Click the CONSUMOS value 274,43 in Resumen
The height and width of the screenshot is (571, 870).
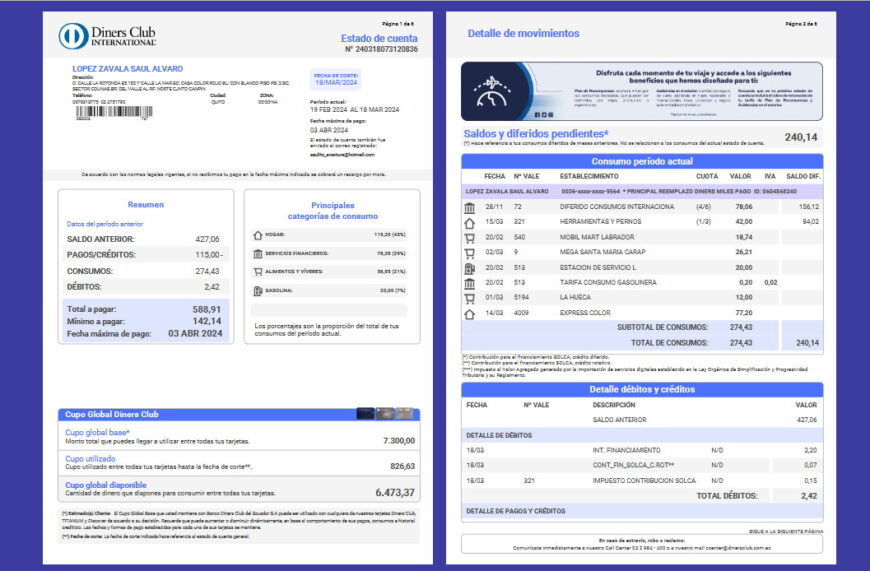[207, 271]
